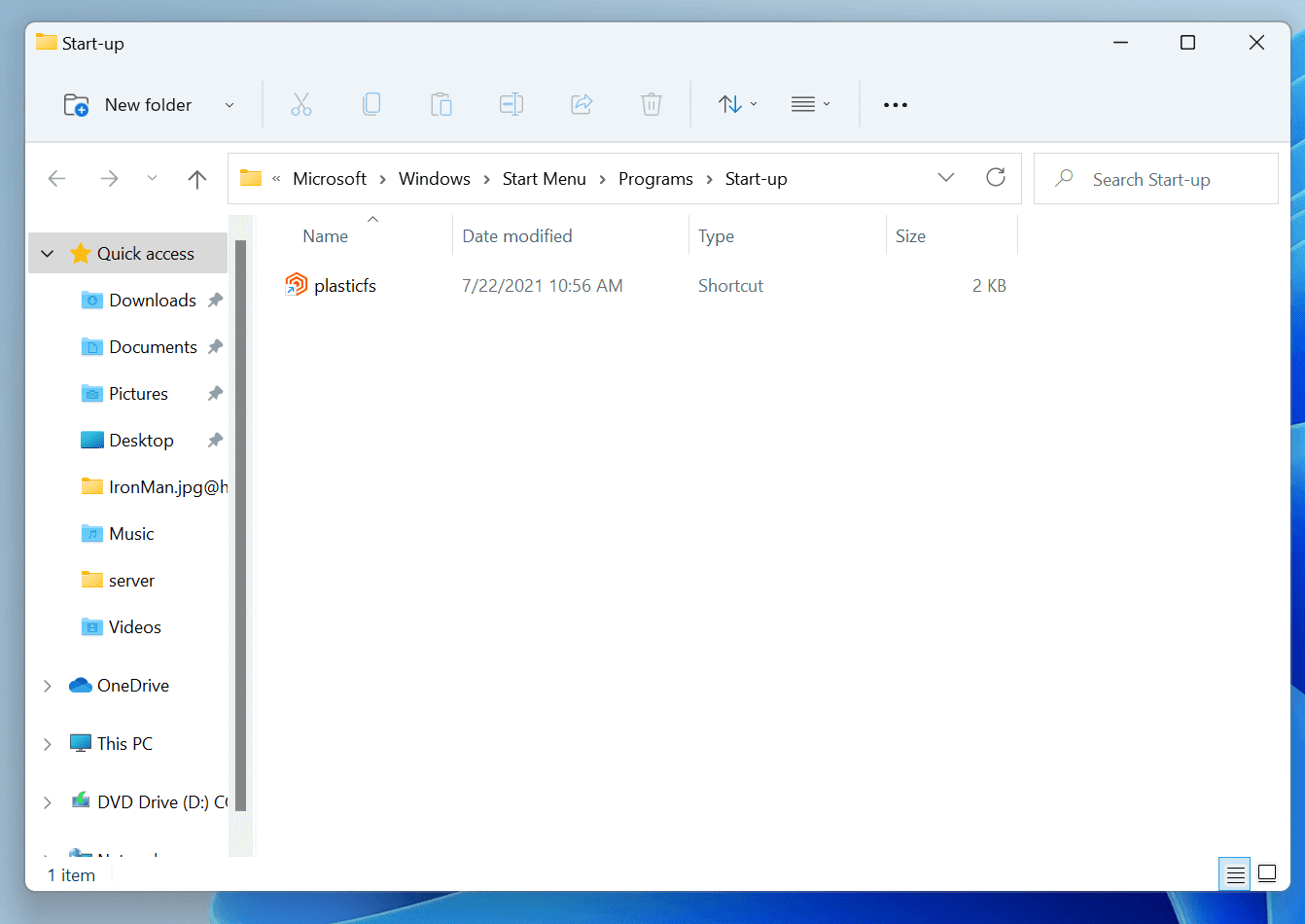Open the Layout and view options
The image size is (1305, 924).
[811, 104]
